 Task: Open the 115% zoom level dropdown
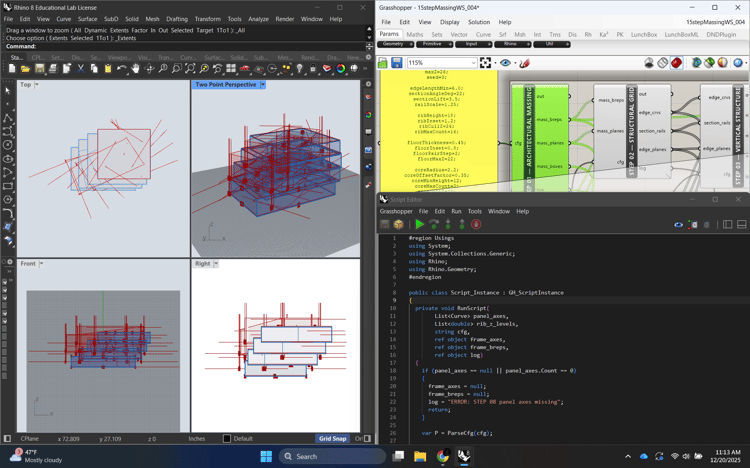pos(473,63)
